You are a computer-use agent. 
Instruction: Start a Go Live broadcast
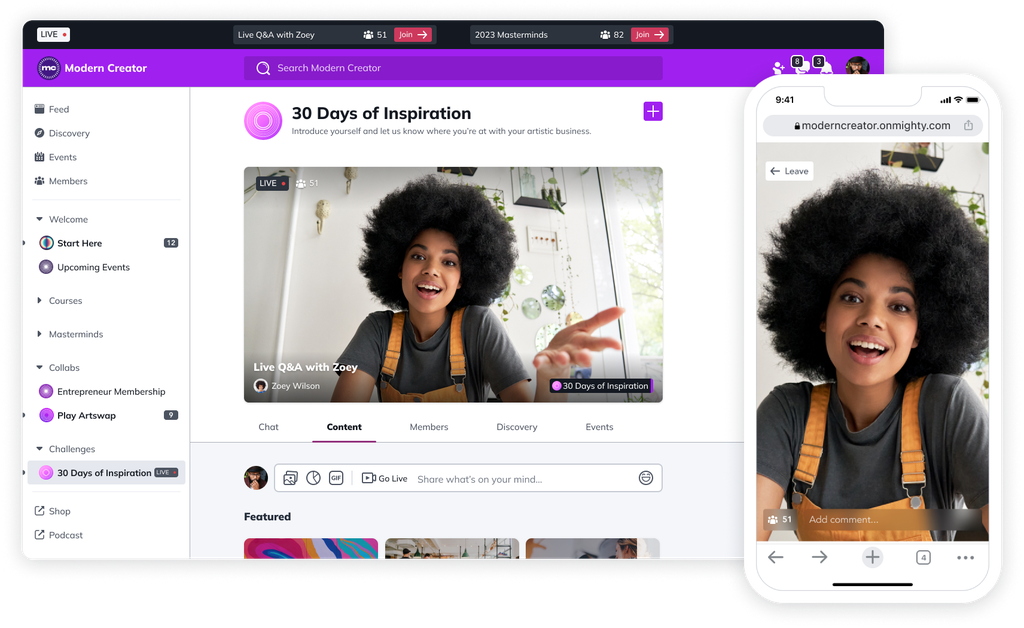[384, 478]
